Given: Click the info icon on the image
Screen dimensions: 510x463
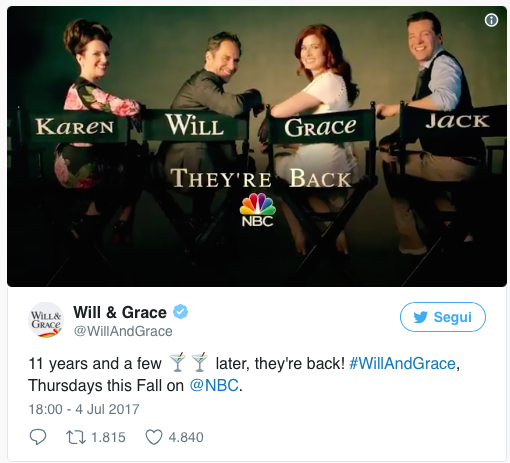Looking at the screenshot, I should pos(491,20).
